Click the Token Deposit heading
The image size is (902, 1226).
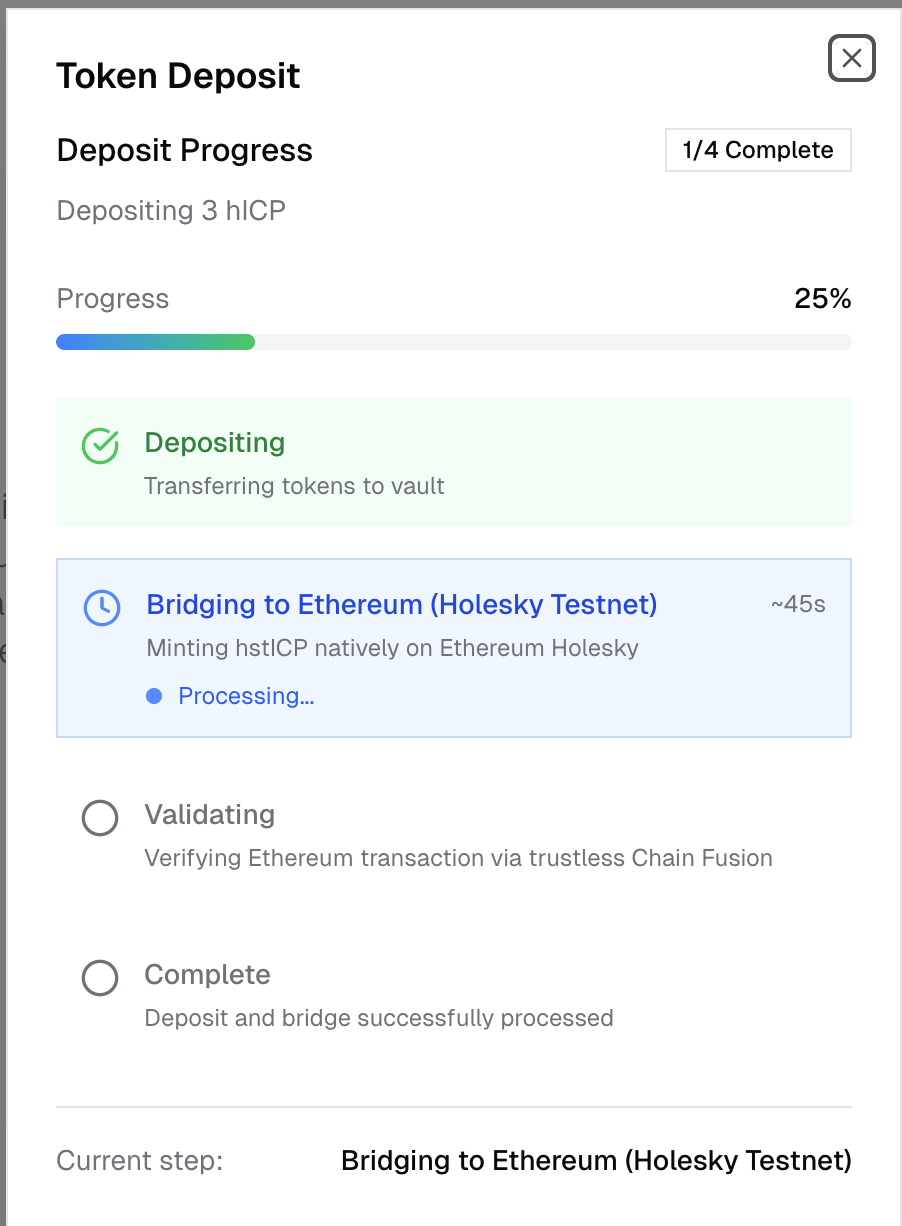pyautogui.click(x=178, y=76)
